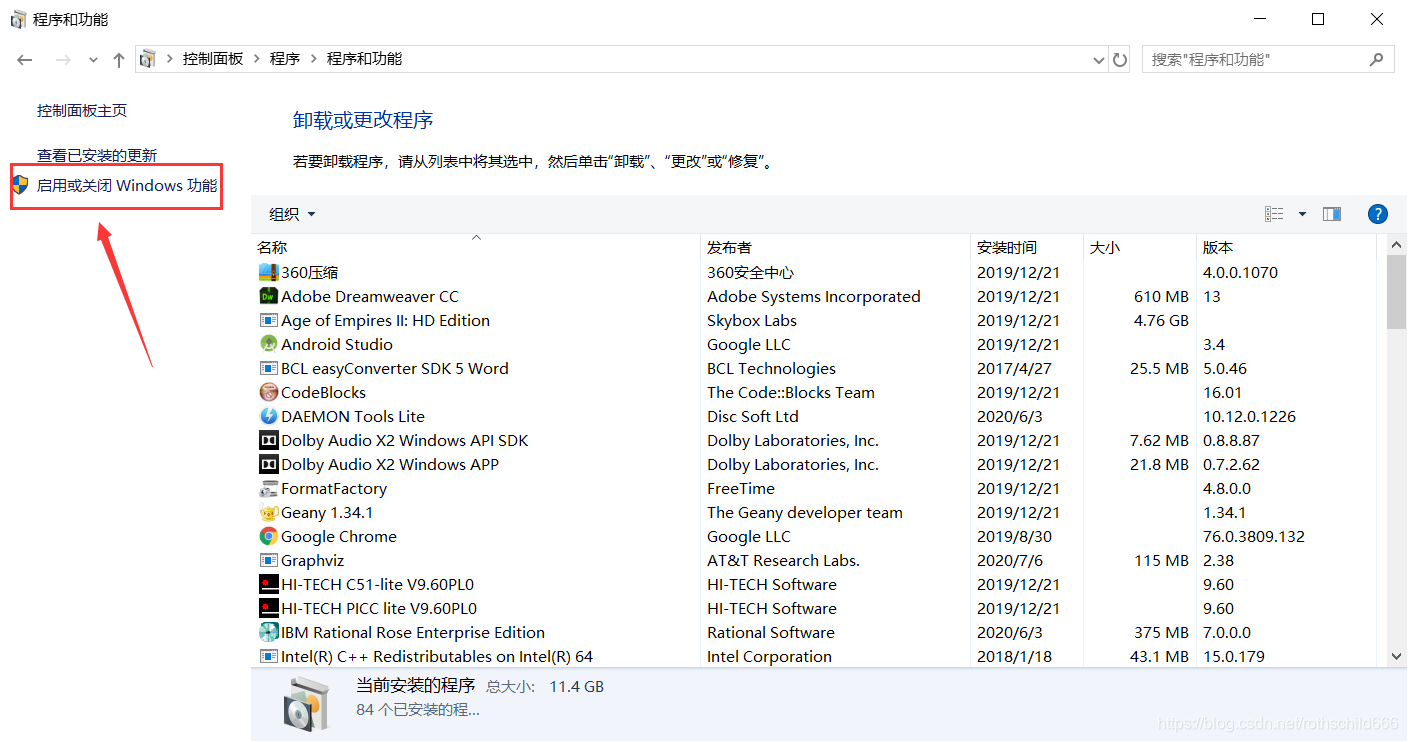The width and height of the screenshot is (1408, 742).
Task: Click publisher The Geany developer team
Action: click(x=805, y=512)
